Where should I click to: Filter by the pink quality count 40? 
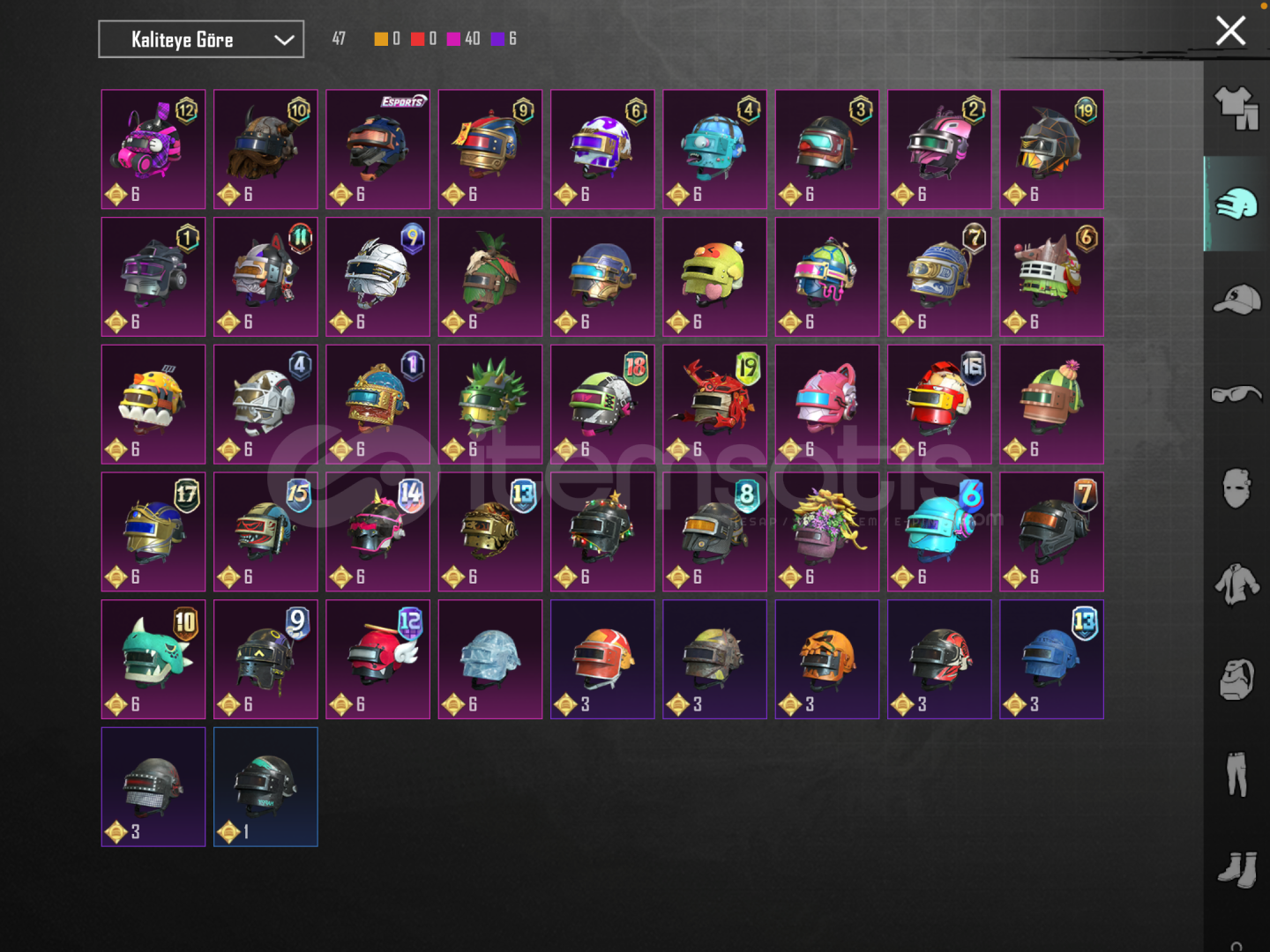click(464, 39)
